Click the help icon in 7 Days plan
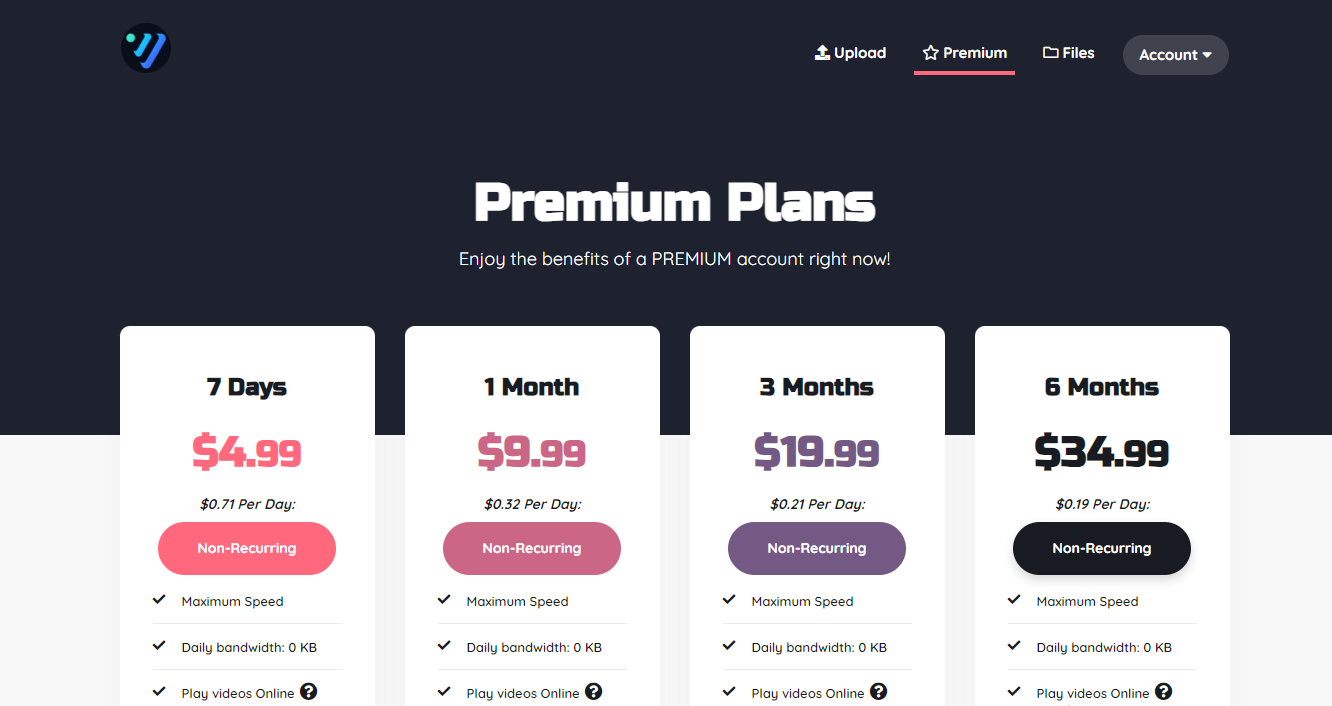The image size is (1332, 706). click(309, 691)
